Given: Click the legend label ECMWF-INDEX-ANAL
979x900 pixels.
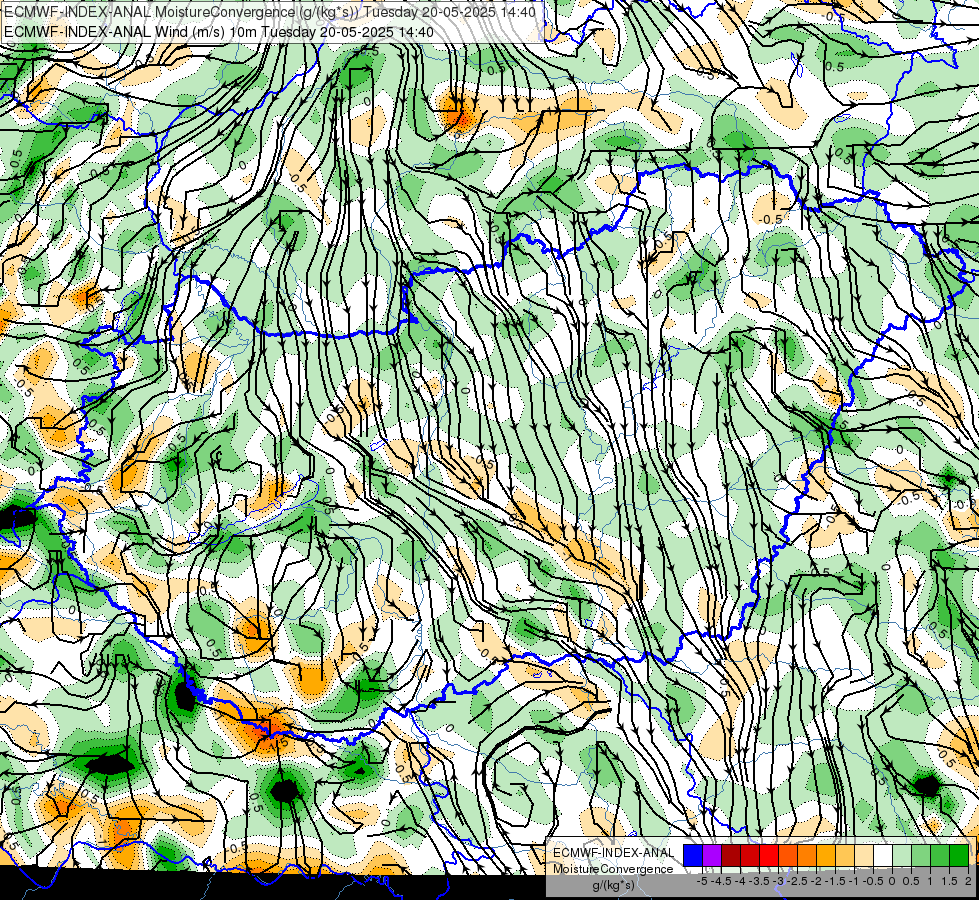Looking at the screenshot, I should coord(614,853).
